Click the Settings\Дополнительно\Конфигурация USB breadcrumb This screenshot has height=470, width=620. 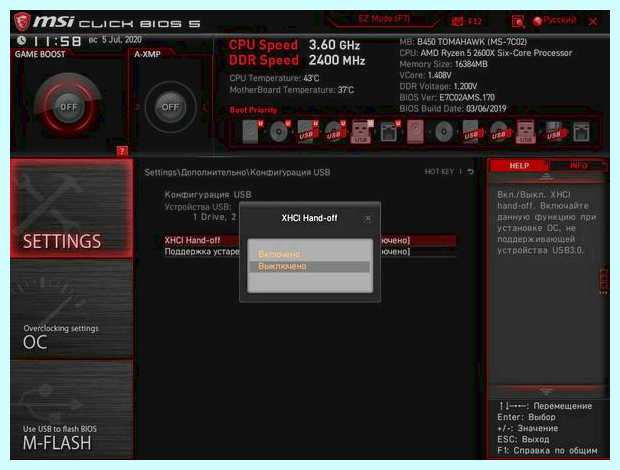pyautogui.click(x=237, y=172)
